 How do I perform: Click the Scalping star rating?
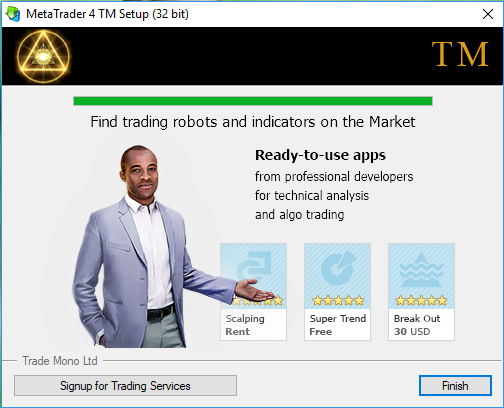pyautogui.click(x=258, y=301)
